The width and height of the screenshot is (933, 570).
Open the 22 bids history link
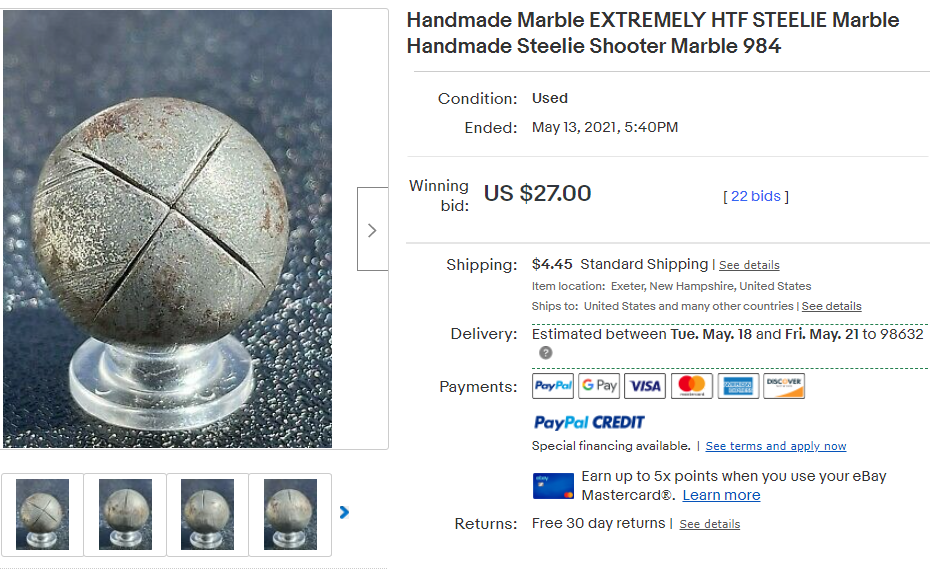[756, 196]
